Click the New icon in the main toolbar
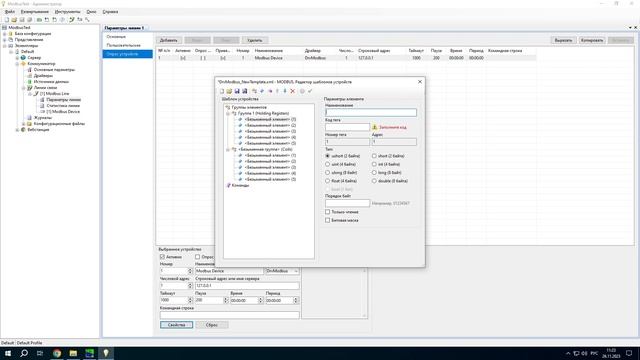 tap(7, 20)
